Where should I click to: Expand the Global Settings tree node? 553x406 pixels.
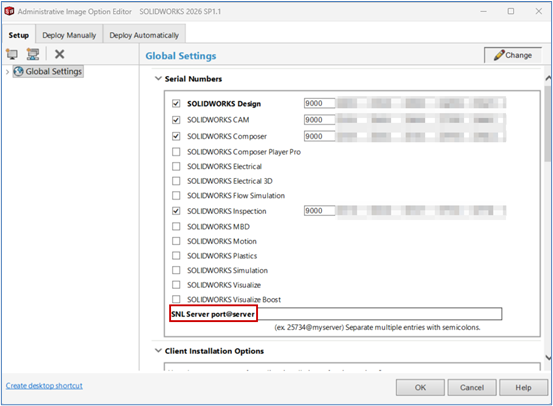pos(7,72)
